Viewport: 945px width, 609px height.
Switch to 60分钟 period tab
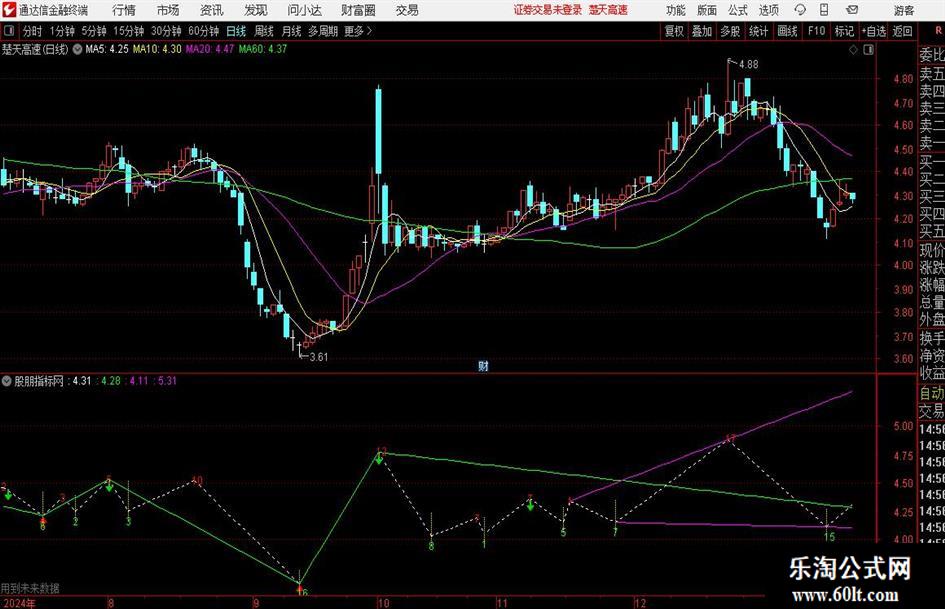204,31
